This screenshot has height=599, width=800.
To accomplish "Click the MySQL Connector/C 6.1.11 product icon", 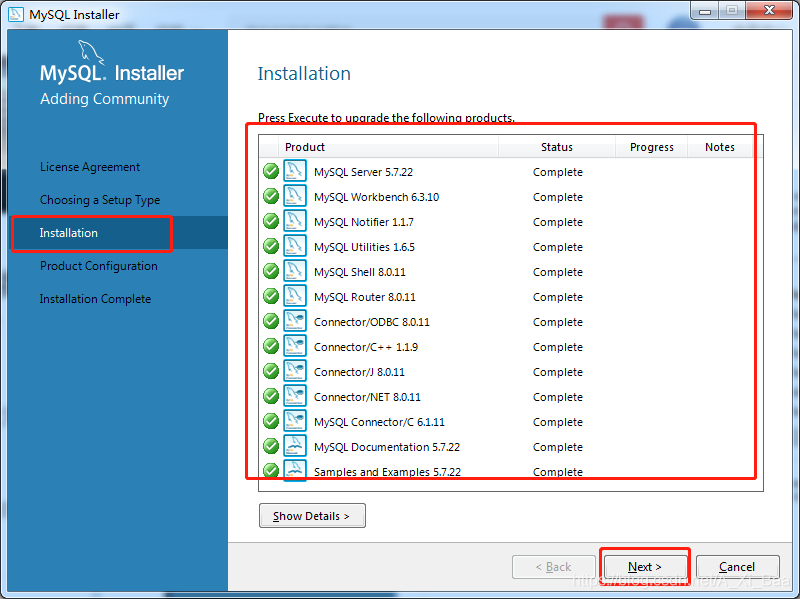I will coord(295,421).
